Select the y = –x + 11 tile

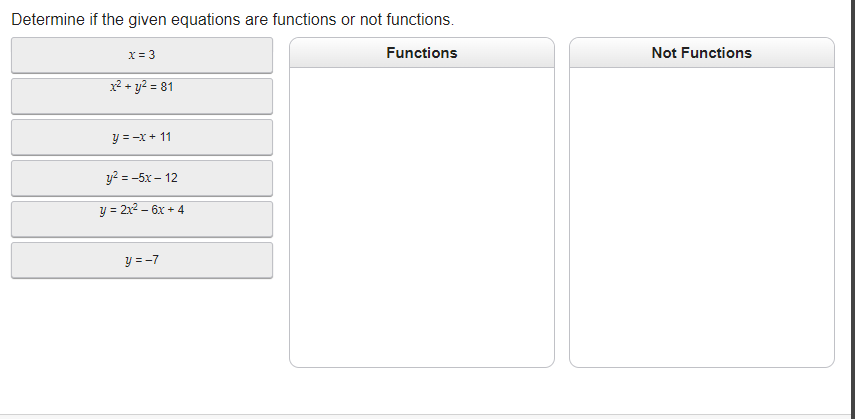142,137
